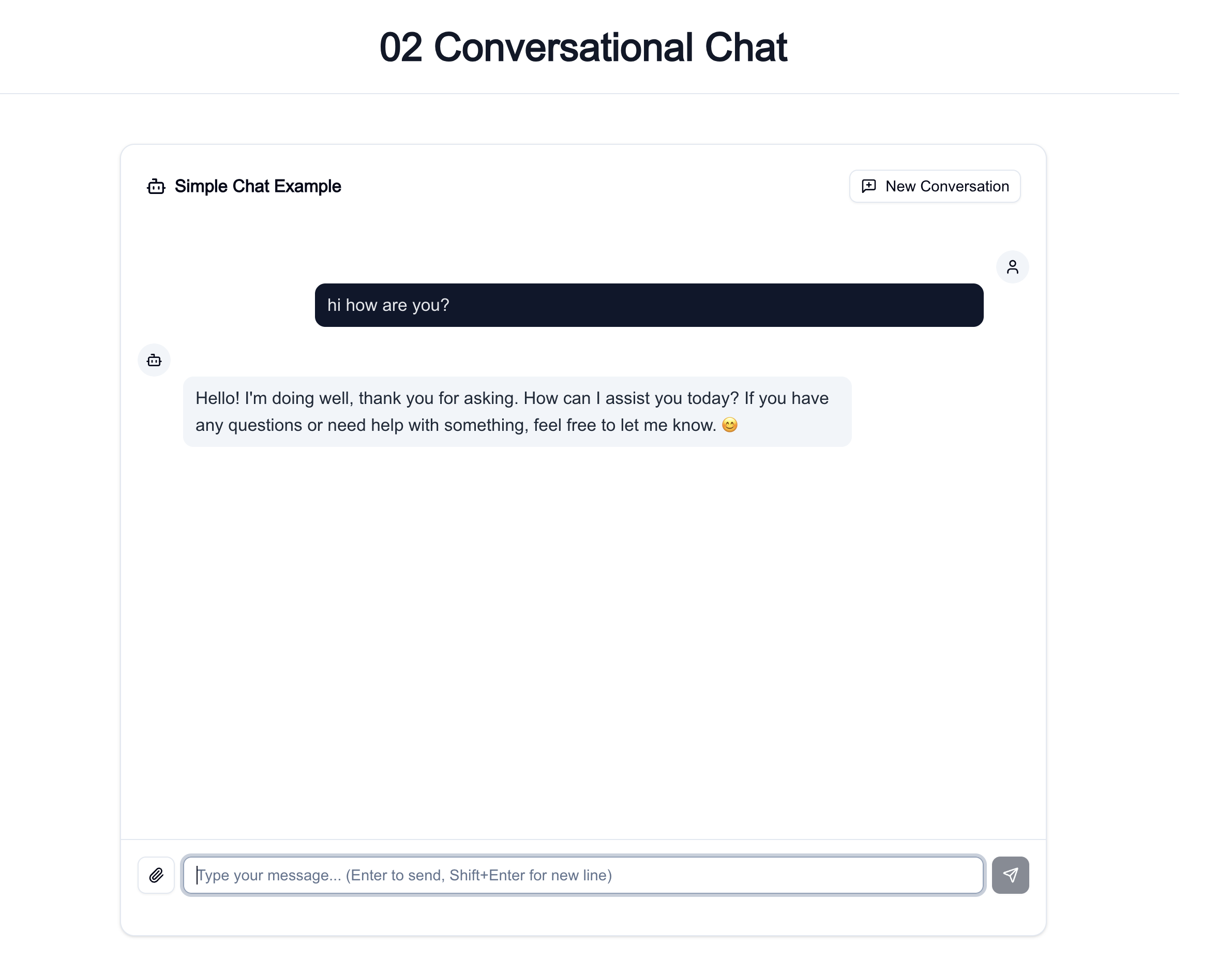This screenshot has height=960, width=1232.
Task: Click the robot icon beside Simple Chat Example
Action: pyautogui.click(x=155, y=187)
